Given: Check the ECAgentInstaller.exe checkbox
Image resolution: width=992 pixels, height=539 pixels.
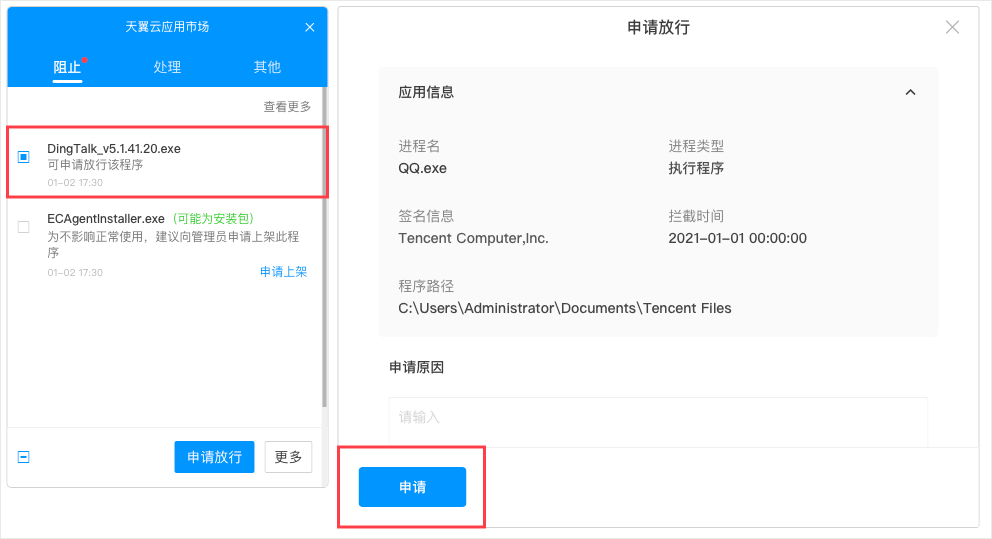Looking at the screenshot, I should (24, 227).
